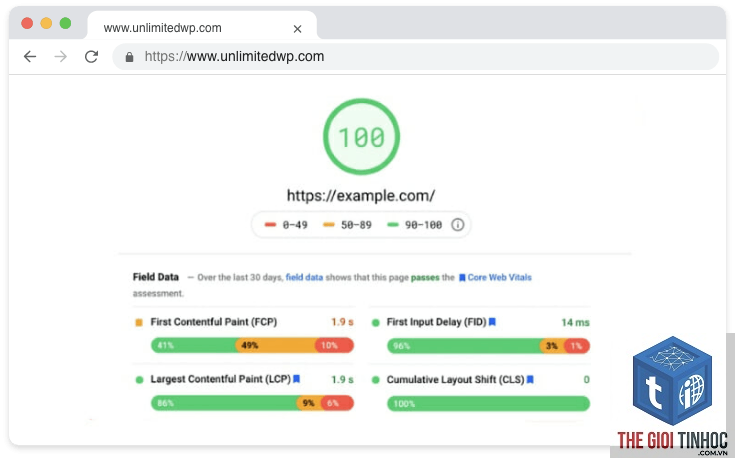Click the 90-100 green legend entry
This screenshot has width=735, height=458.
click(415, 225)
